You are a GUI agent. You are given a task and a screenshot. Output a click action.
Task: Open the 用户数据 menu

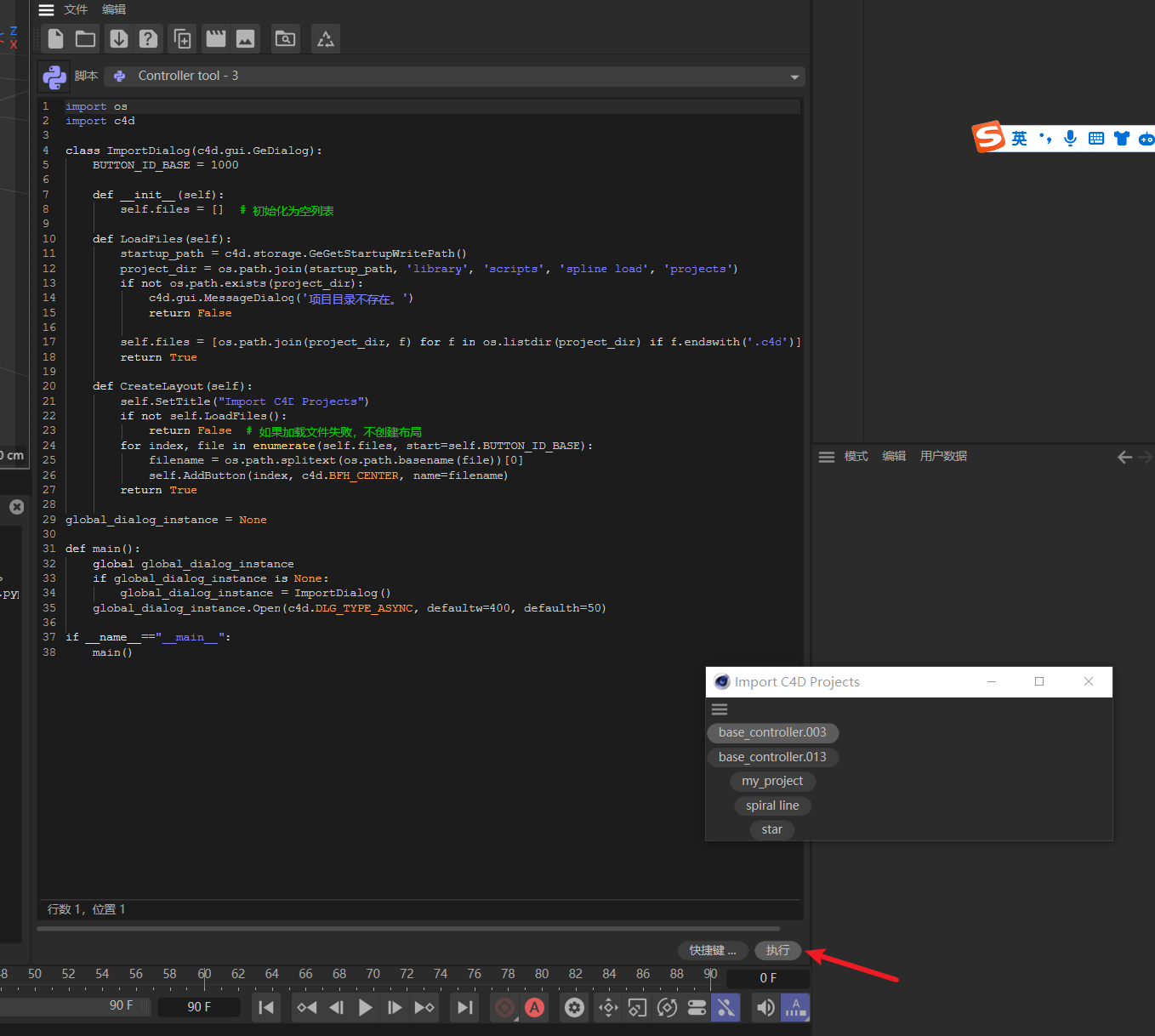click(943, 456)
